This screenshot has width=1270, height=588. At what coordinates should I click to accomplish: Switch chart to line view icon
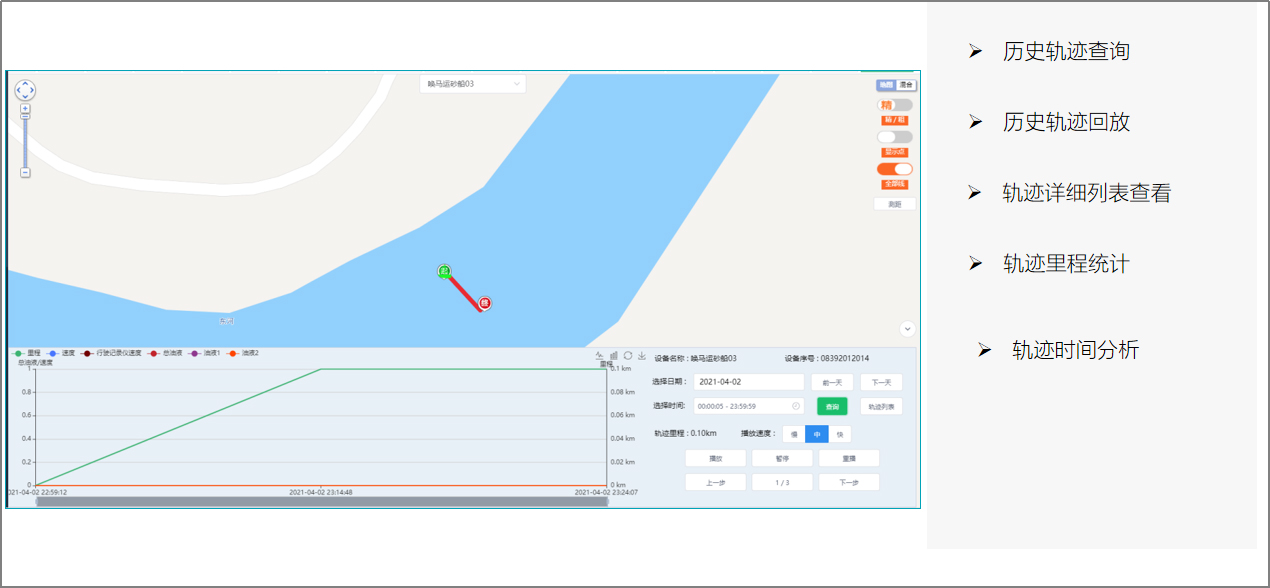[x=600, y=356]
